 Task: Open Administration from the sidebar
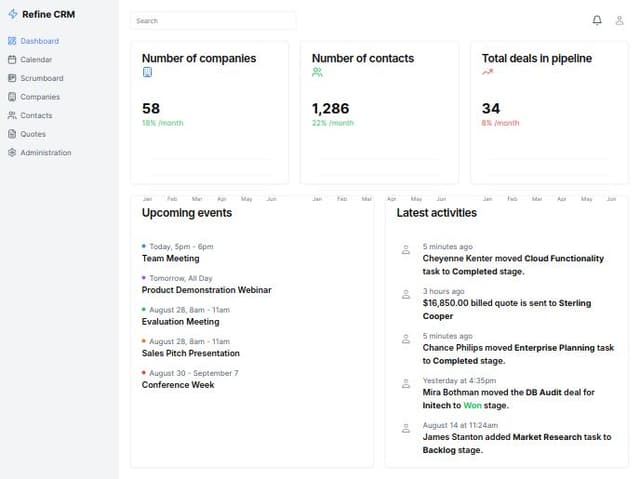(46, 153)
